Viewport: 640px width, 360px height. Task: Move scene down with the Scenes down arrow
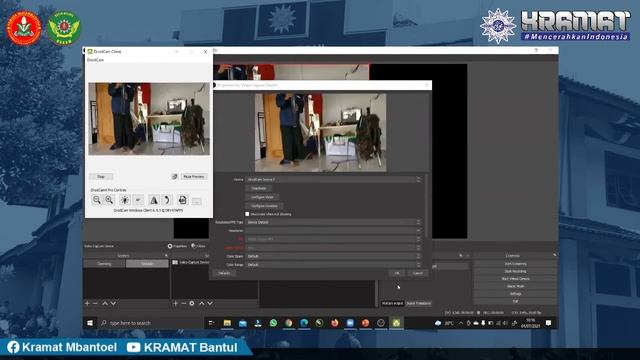[113, 303]
